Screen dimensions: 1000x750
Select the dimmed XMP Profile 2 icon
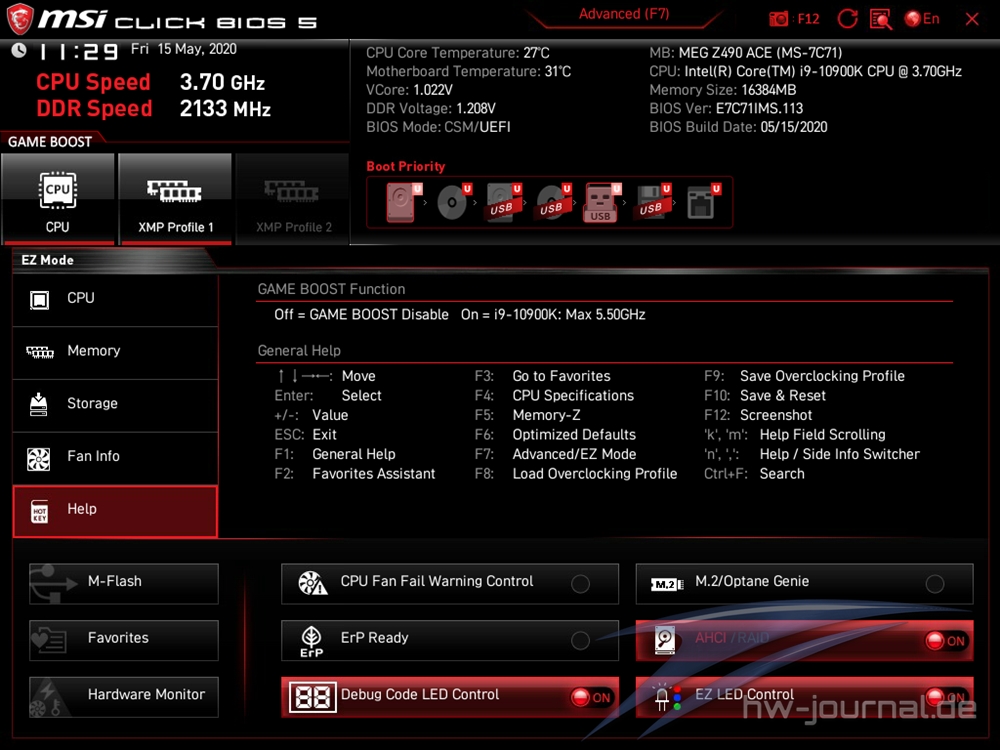pos(291,191)
